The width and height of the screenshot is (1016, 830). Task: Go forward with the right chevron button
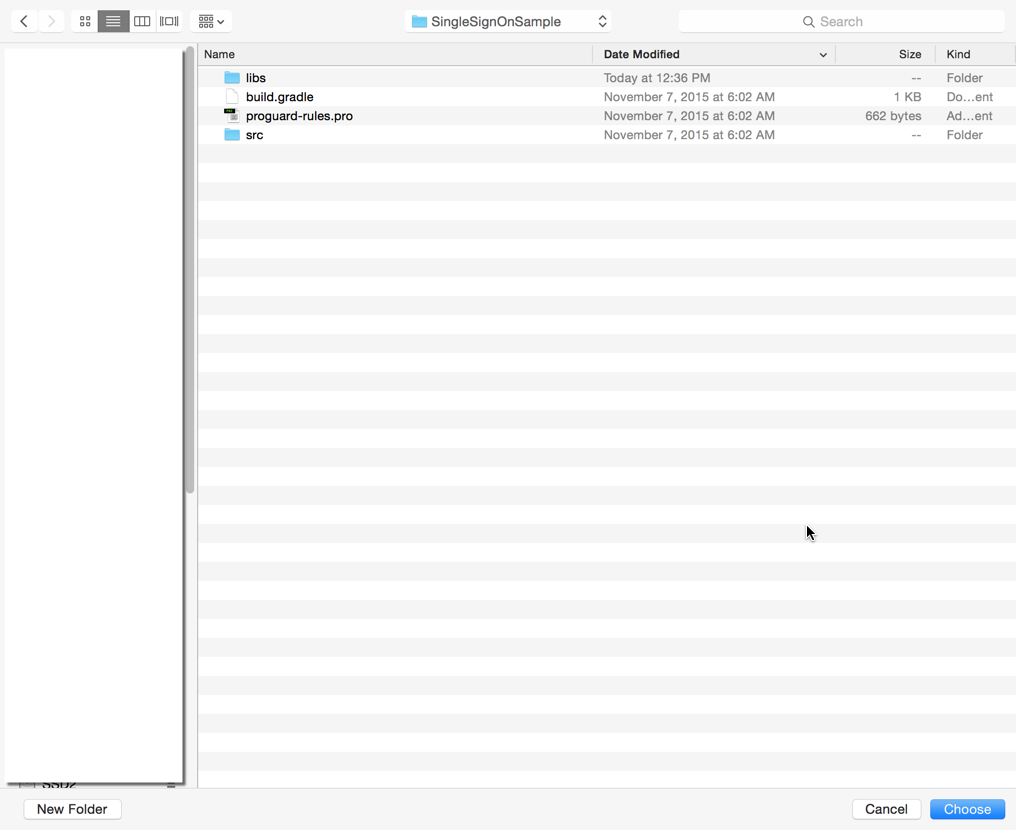[x=51, y=21]
